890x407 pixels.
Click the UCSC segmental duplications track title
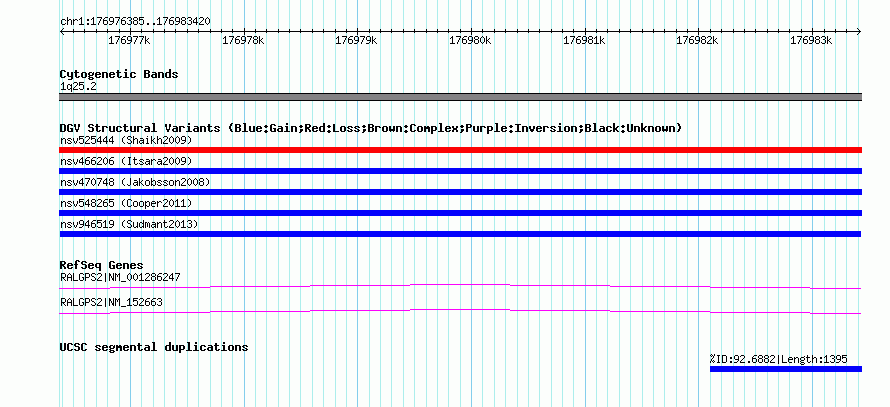coord(154,347)
